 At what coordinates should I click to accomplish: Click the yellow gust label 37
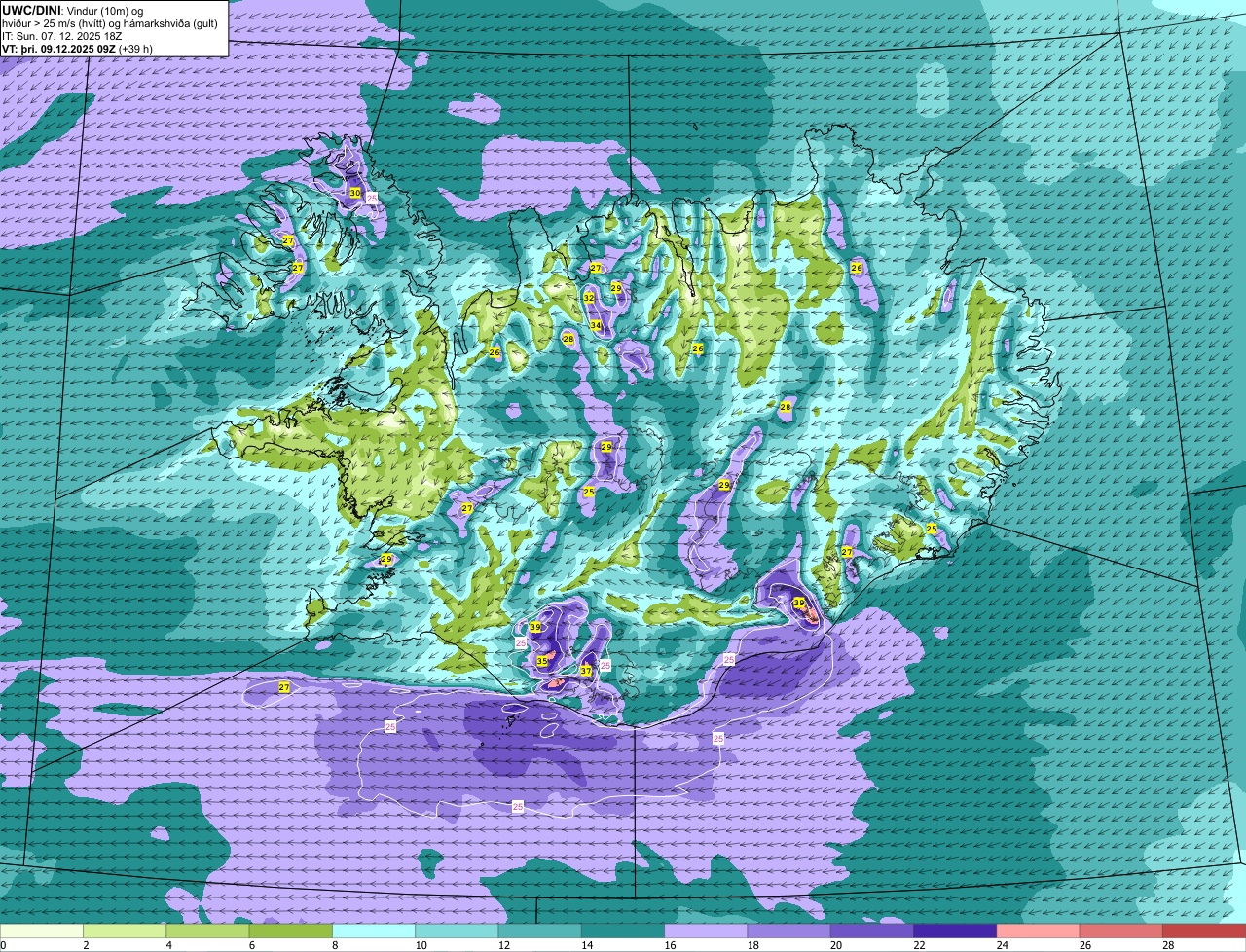coord(586,671)
